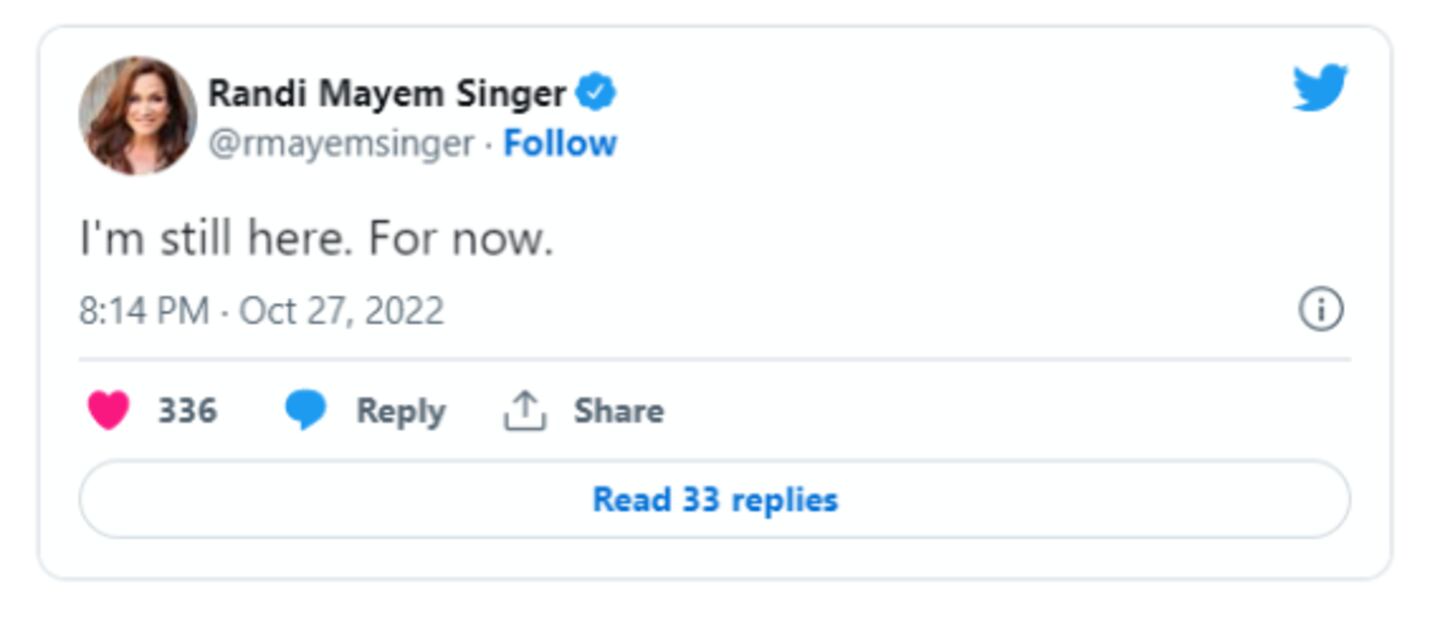Screen dimensions: 1435x620
Task: Open the @rmayemsinger handle link
Action: (340, 144)
